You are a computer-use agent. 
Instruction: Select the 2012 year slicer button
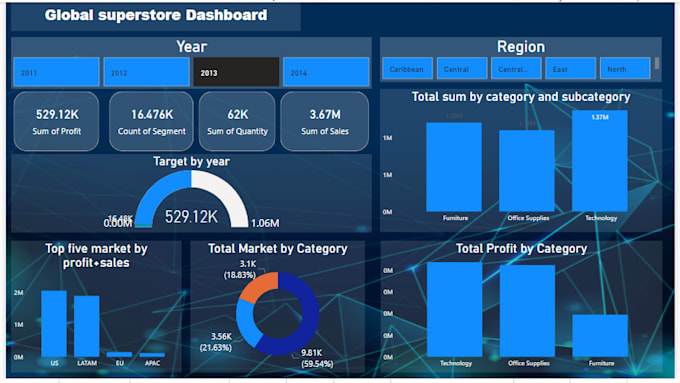147,72
